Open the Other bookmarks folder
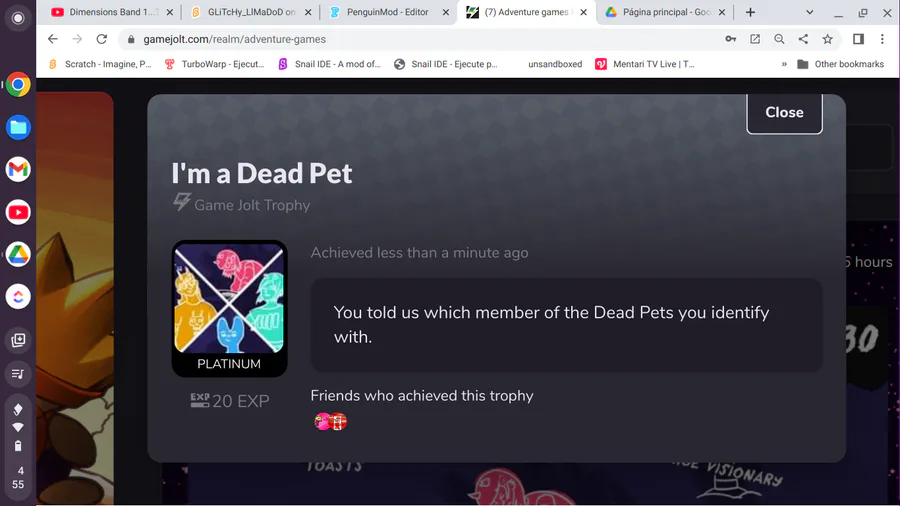Image resolution: width=900 pixels, height=506 pixels. (x=841, y=64)
